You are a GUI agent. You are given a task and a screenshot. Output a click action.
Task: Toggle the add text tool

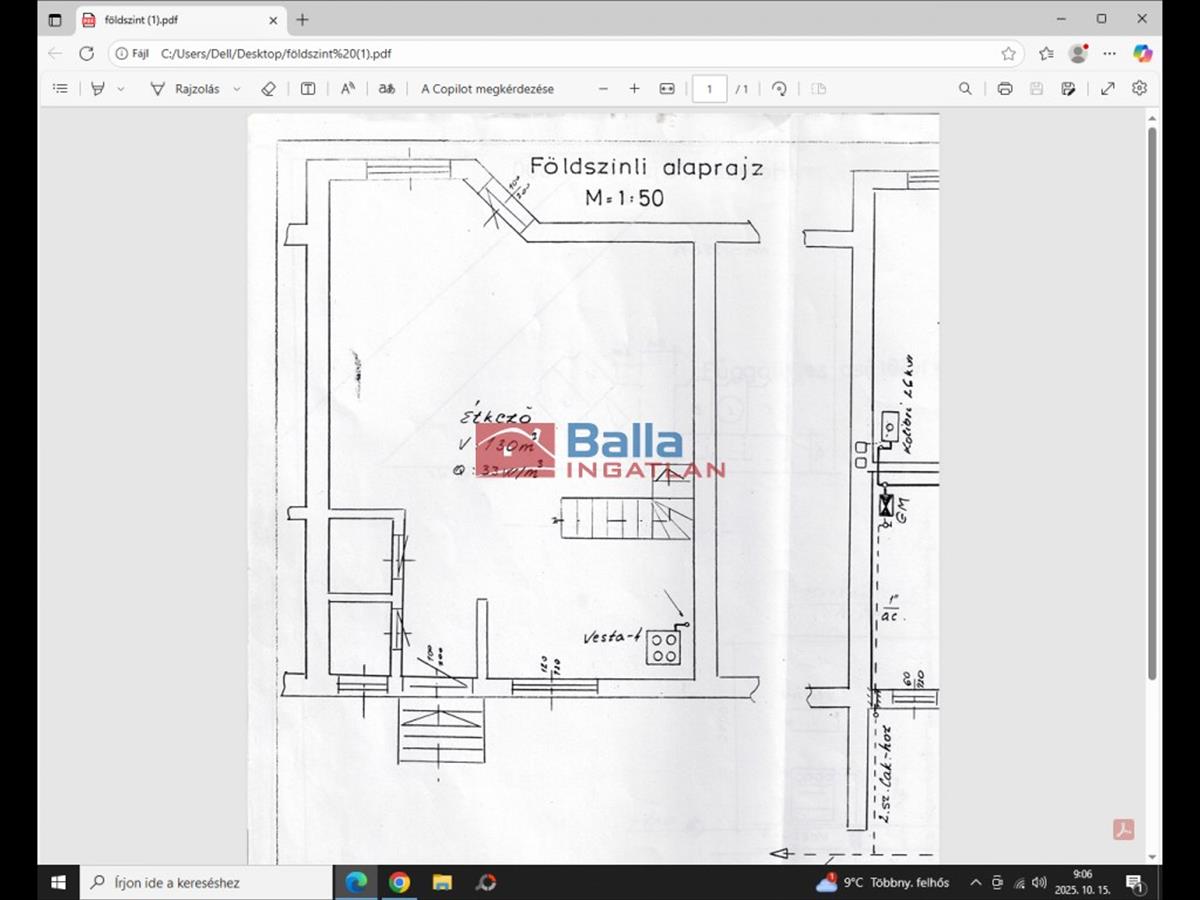click(308, 89)
